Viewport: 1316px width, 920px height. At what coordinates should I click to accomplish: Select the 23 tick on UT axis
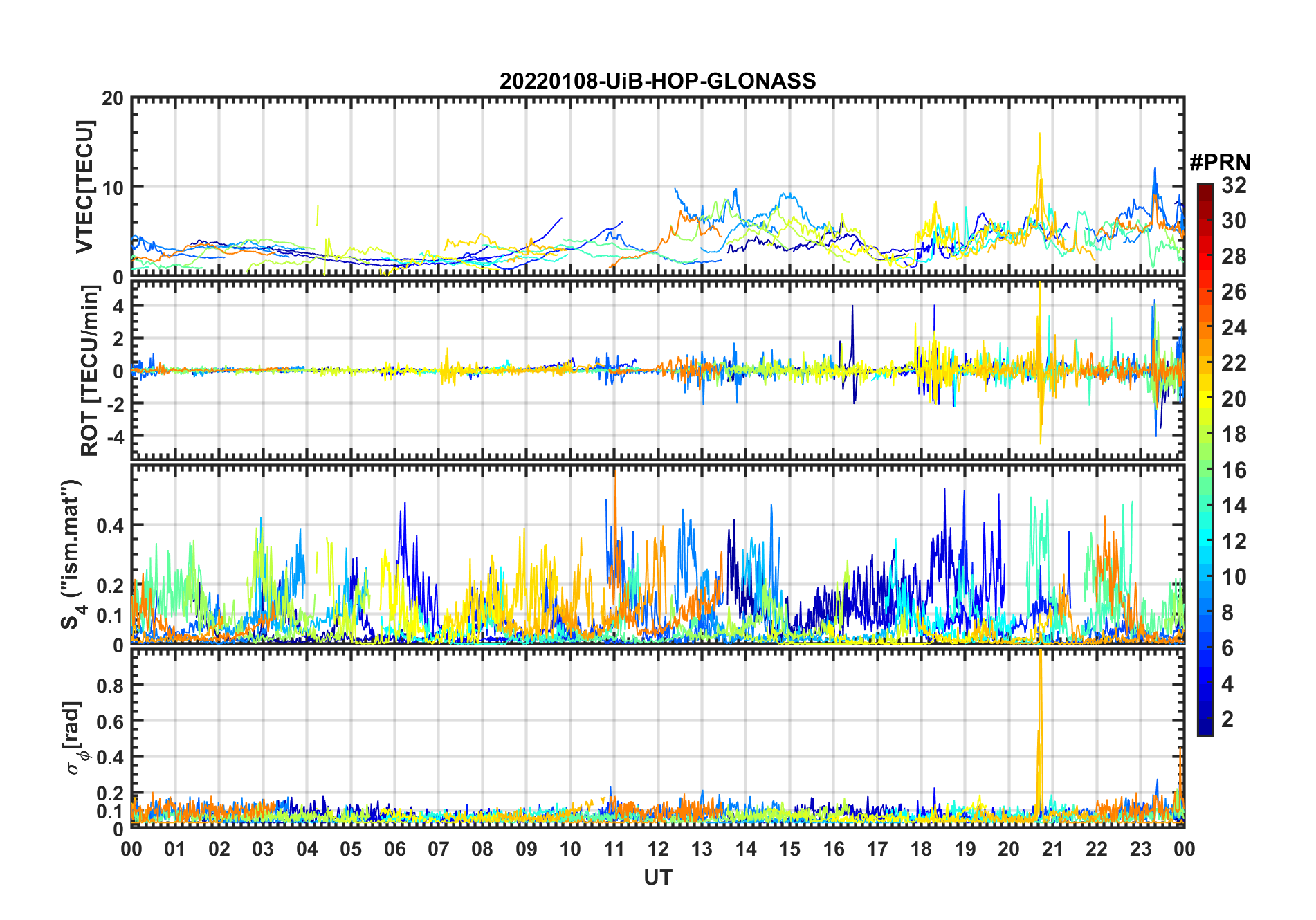pyautogui.click(x=1141, y=849)
